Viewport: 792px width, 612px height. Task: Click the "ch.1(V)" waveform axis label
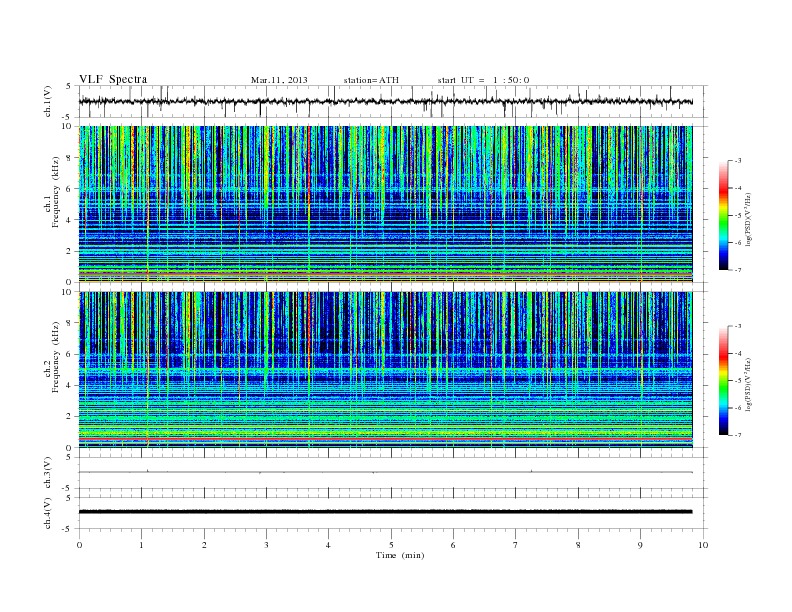pyautogui.click(x=47, y=101)
